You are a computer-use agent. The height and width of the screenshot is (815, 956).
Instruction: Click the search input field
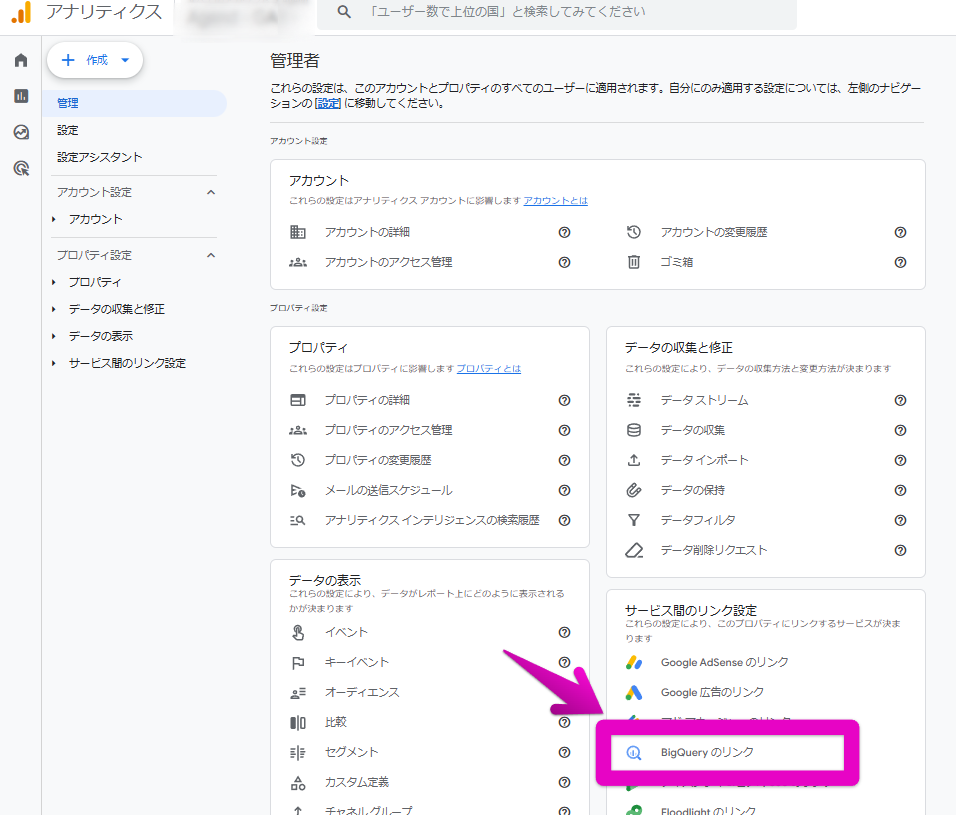click(x=557, y=13)
